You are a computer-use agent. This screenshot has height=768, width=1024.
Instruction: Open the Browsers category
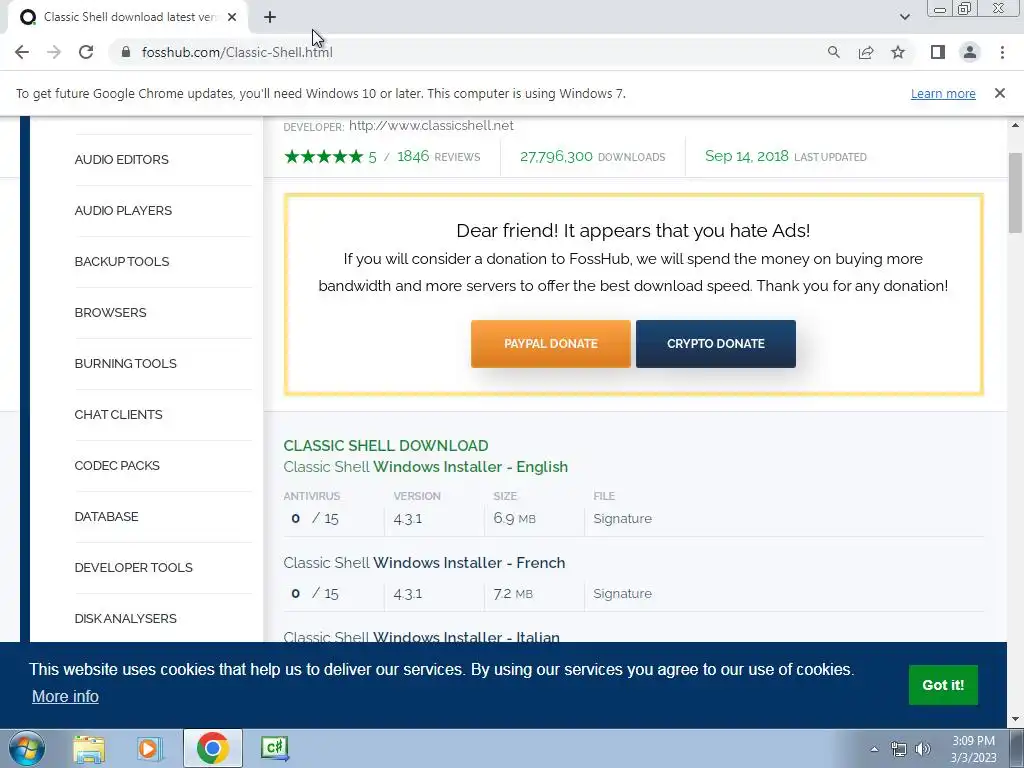pos(110,312)
